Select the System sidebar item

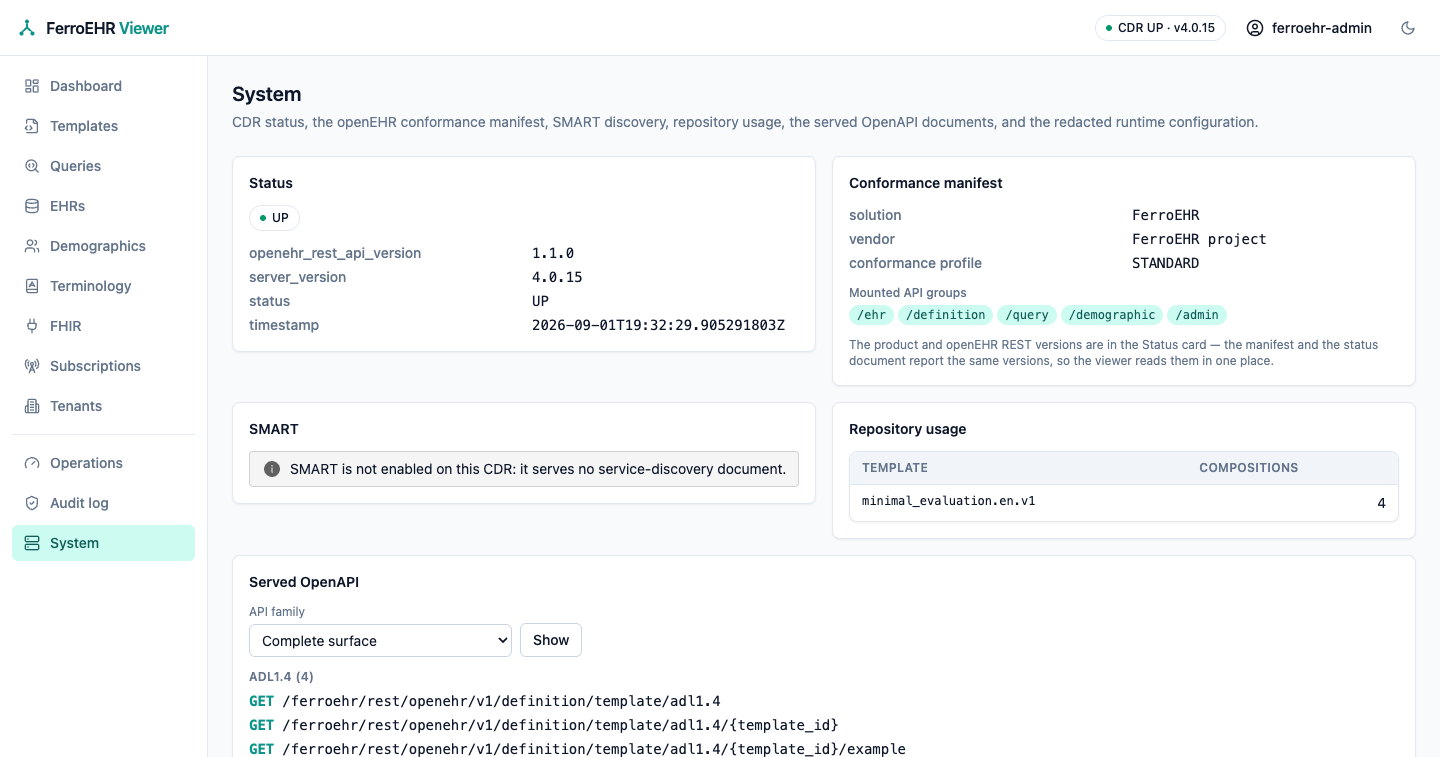pyautogui.click(x=103, y=543)
